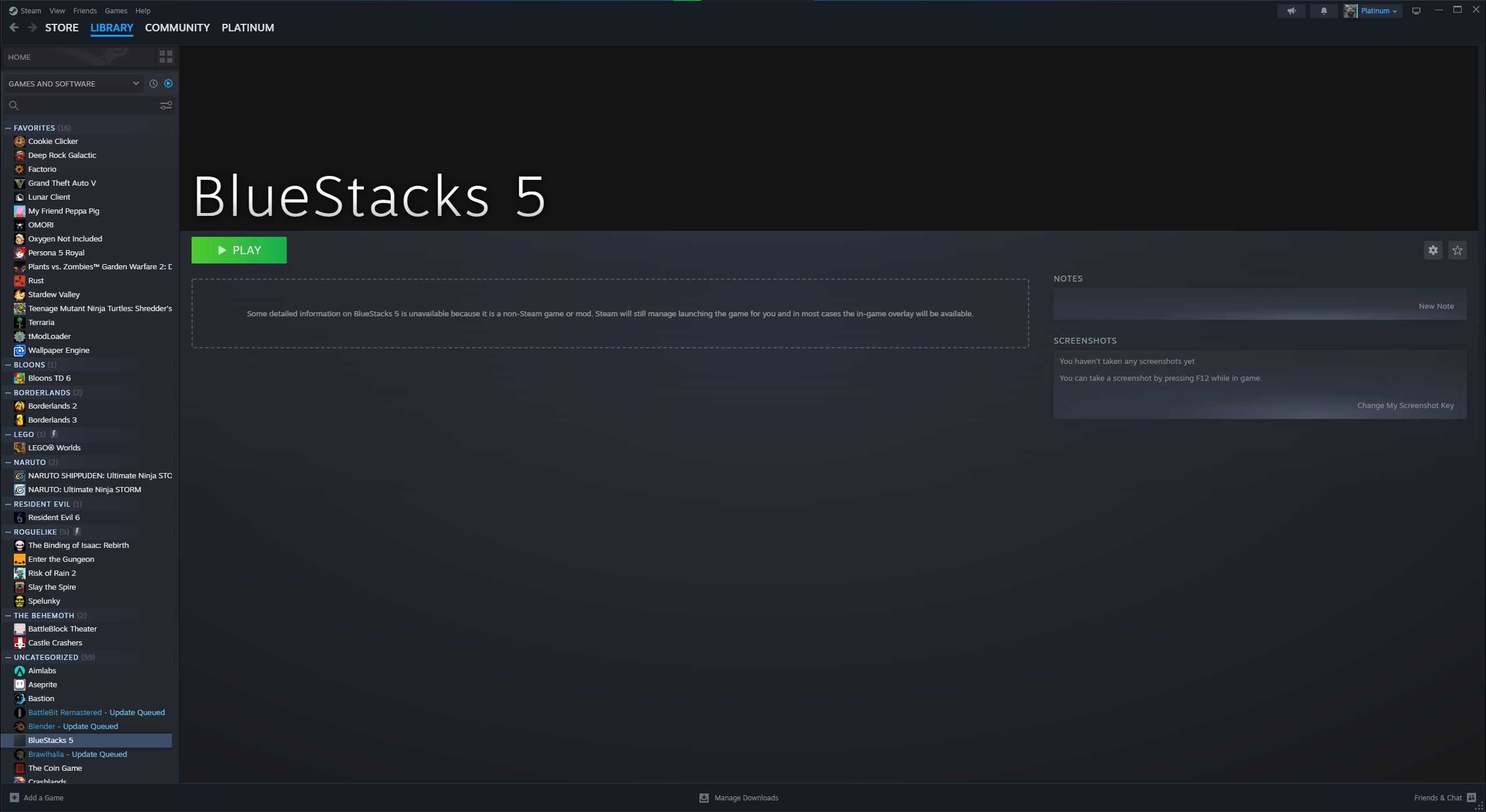Click the recent activity clock icon
The width and height of the screenshot is (1486, 812).
click(x=153, y=84)
